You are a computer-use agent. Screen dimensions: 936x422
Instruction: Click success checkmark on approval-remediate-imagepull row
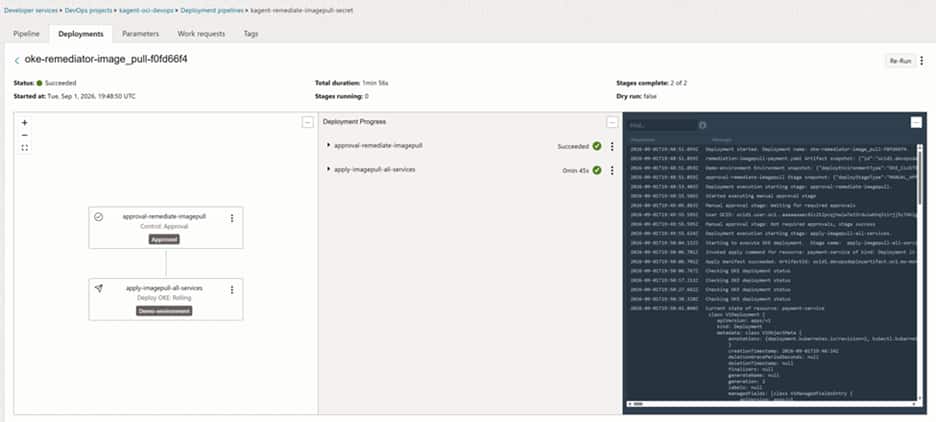point(596,146)
